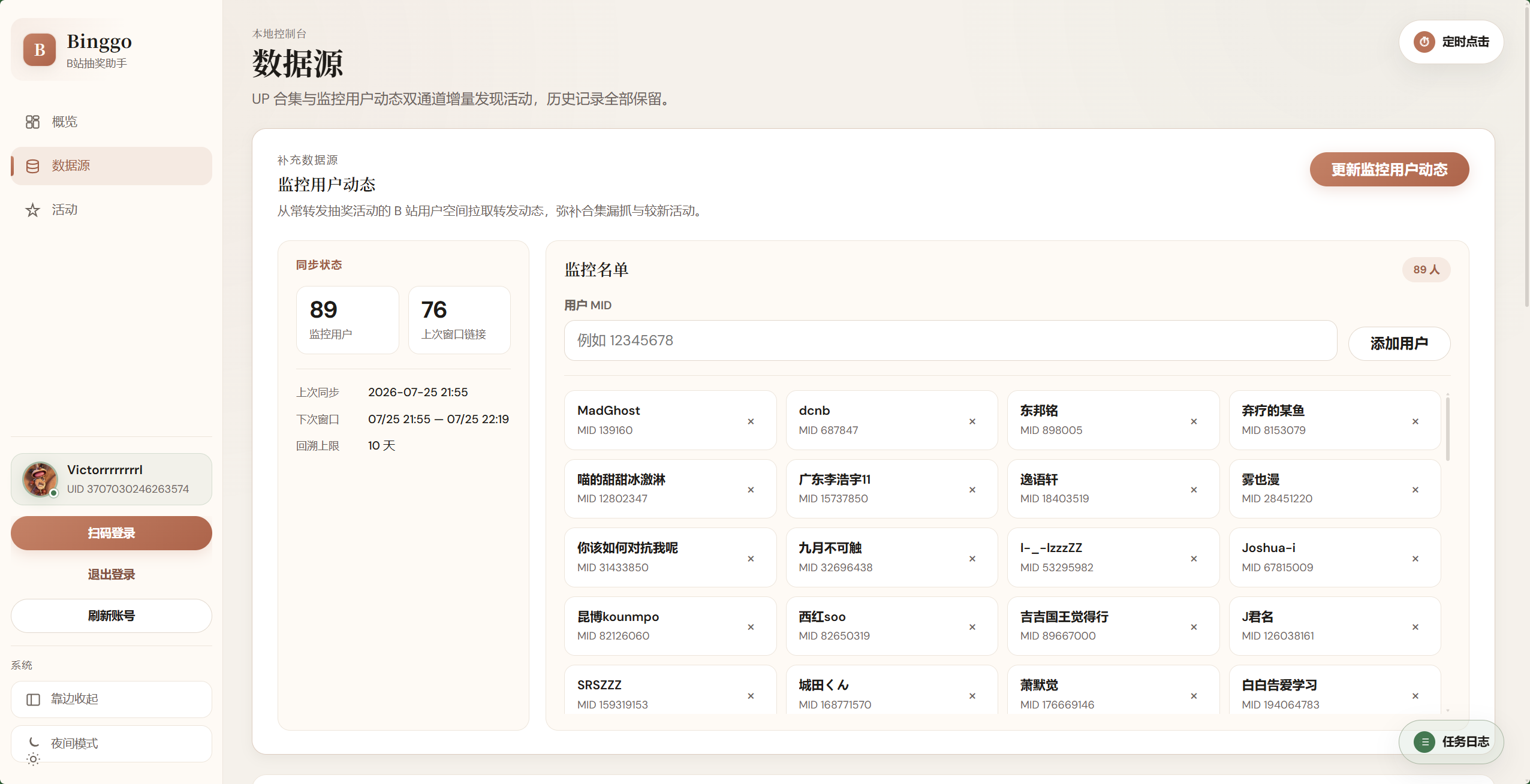This screenshot has height=784, width=1530.
Task: Click 更新监控用户动态 button
Action: click(x=1389, y=169)
